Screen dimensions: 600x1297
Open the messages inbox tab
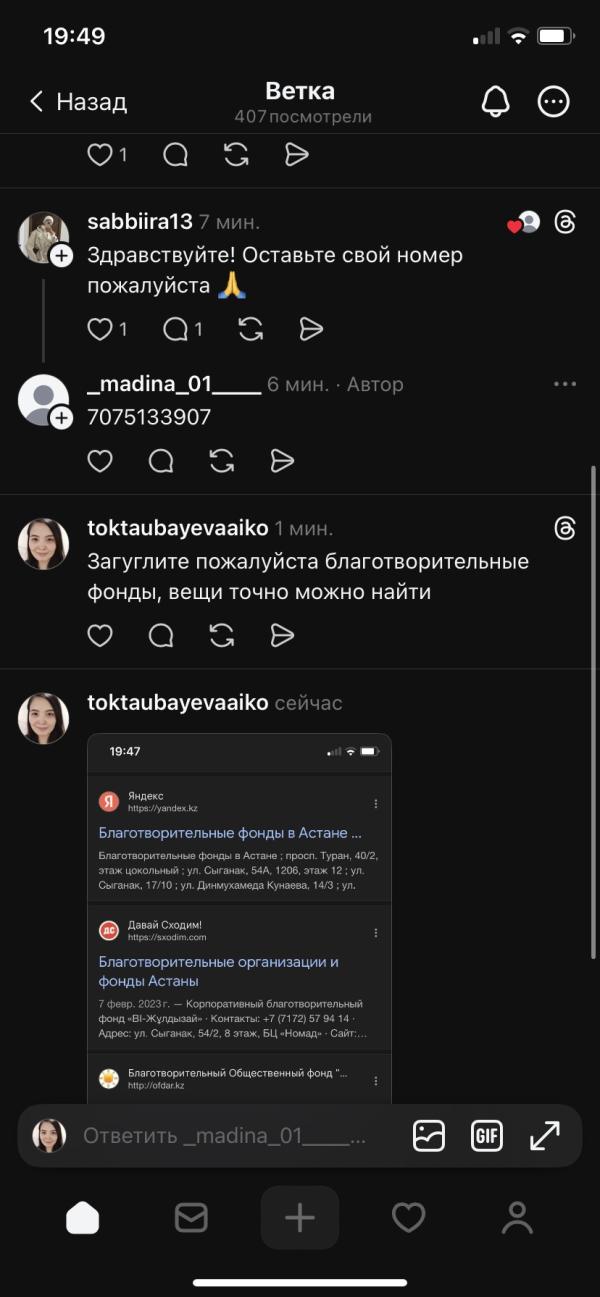tap(191, 1217)
